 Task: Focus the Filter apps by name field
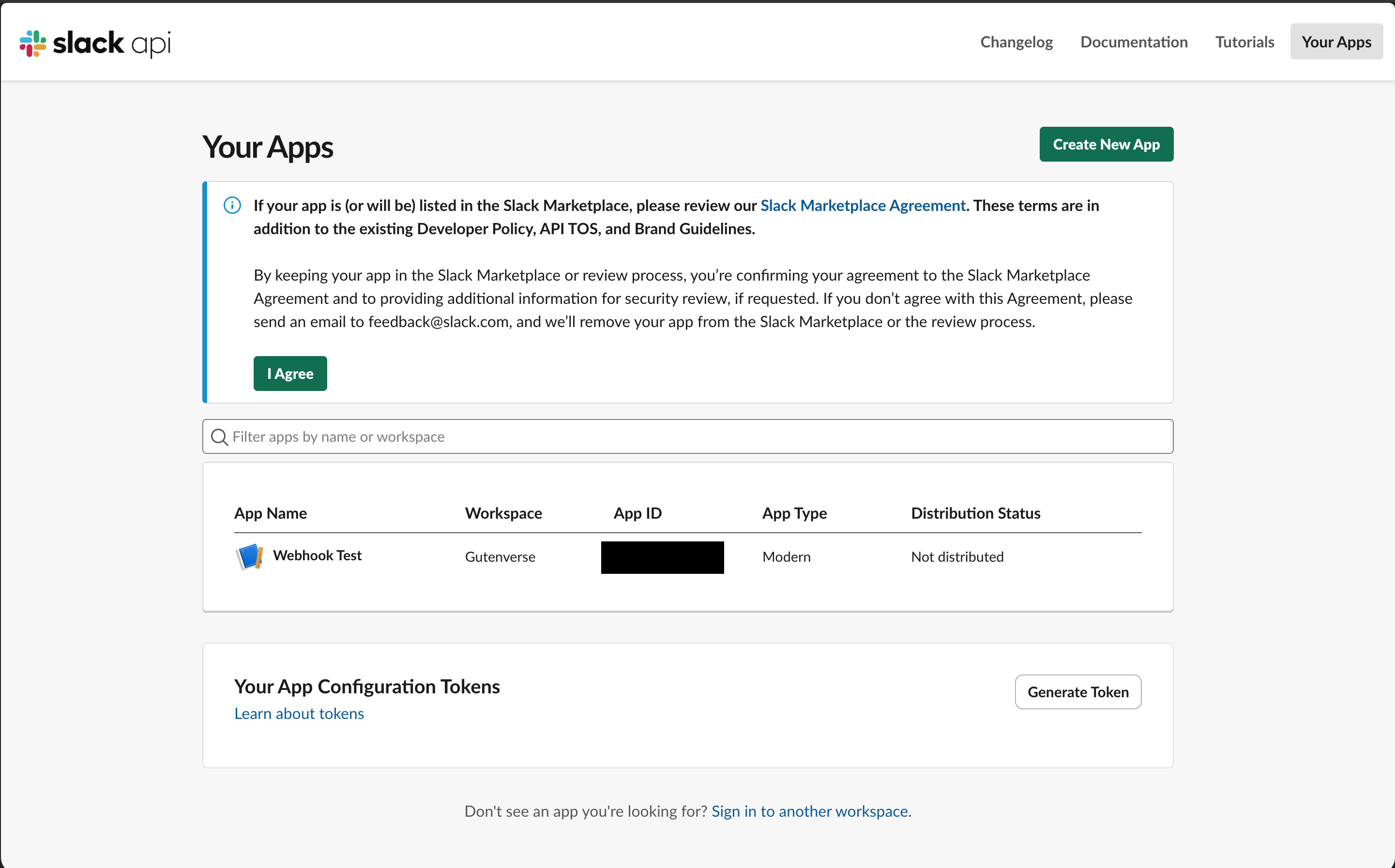point(687,437)
